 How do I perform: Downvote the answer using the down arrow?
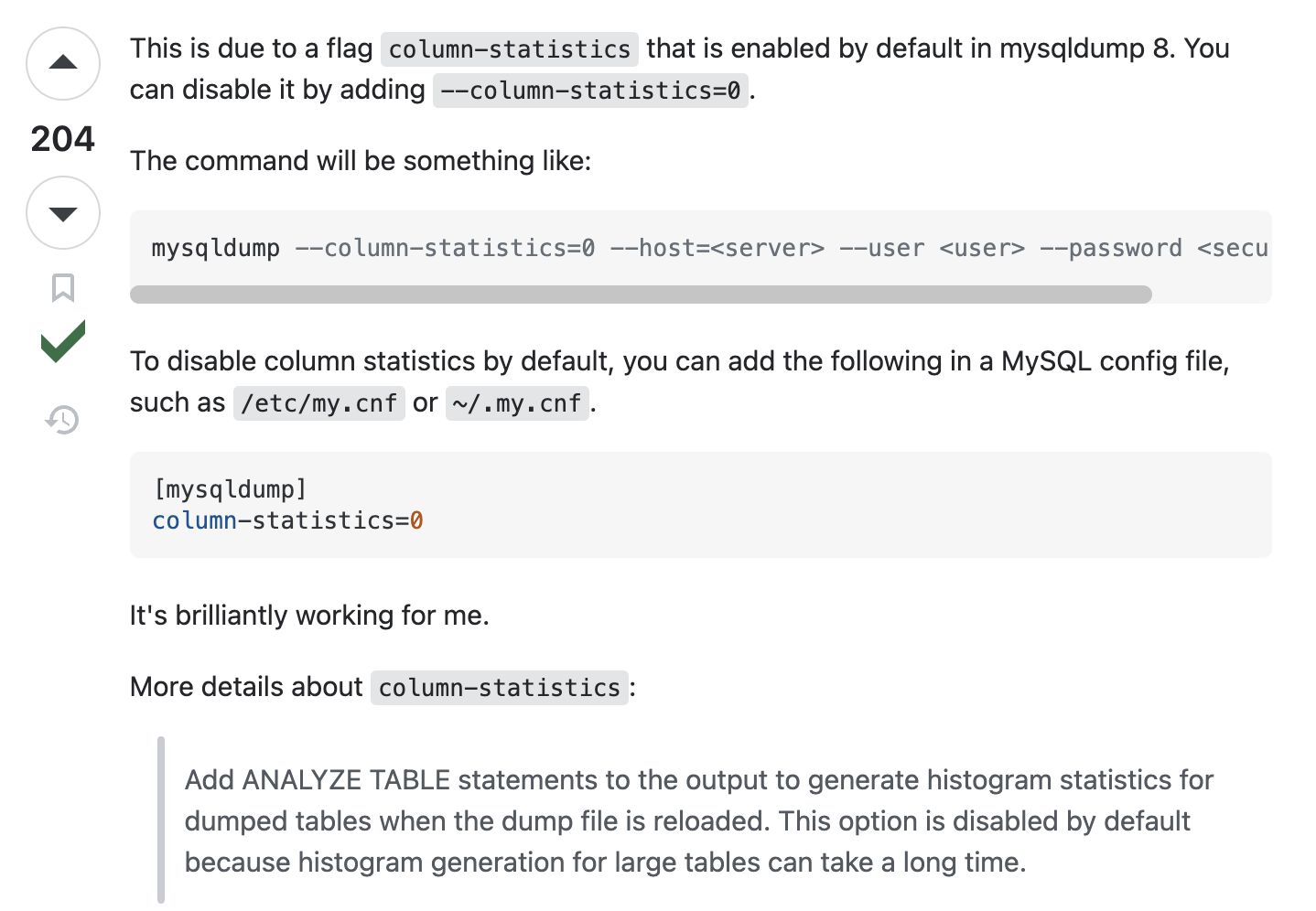pyautogui.click(x=63, y=213)
